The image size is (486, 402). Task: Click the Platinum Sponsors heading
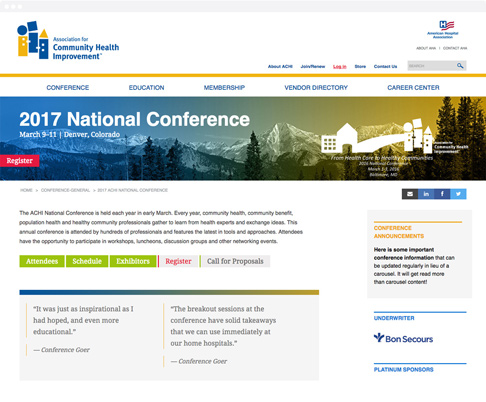[x=404, y=369]
